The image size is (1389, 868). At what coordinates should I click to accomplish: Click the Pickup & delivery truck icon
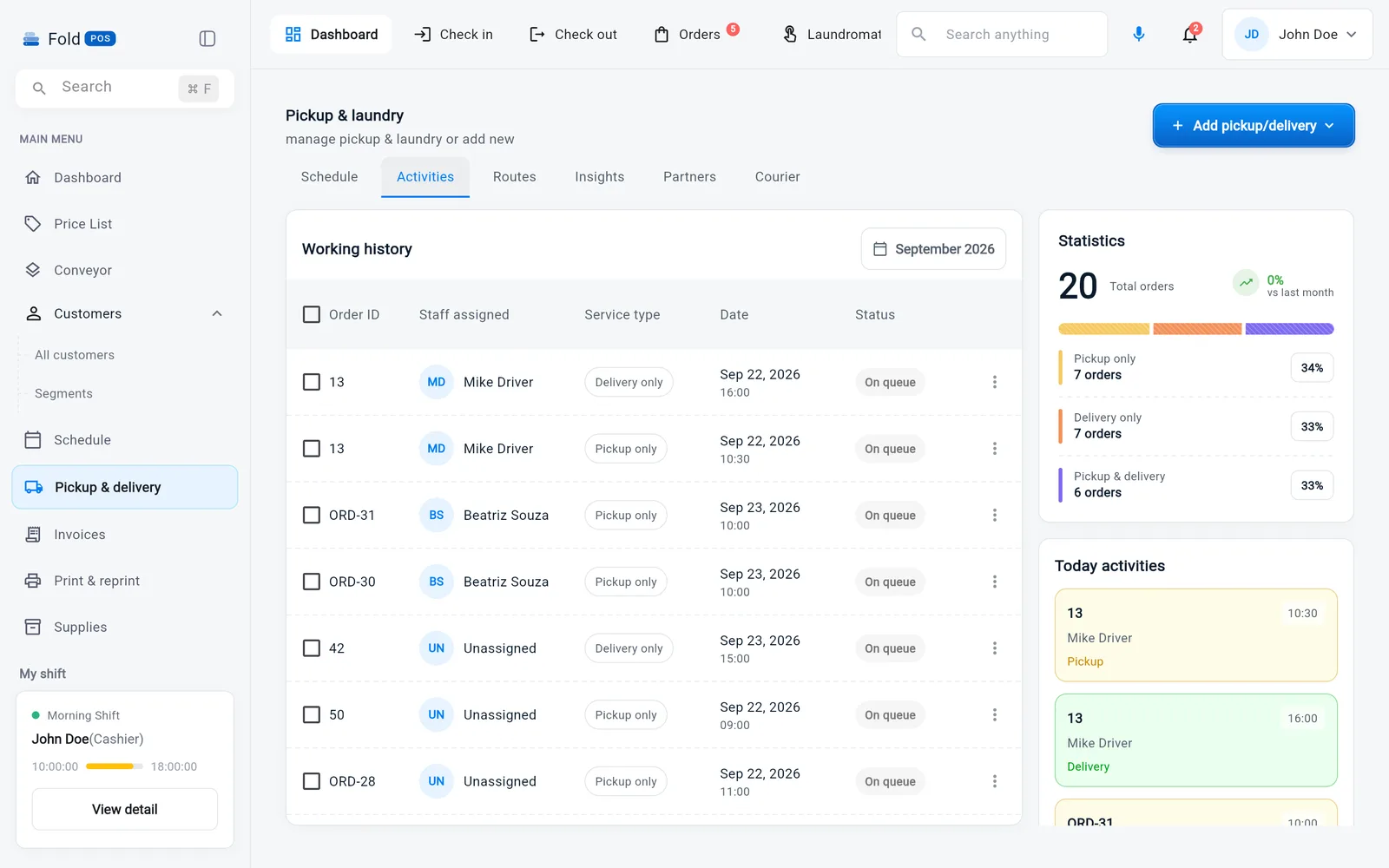pos(34,487)
